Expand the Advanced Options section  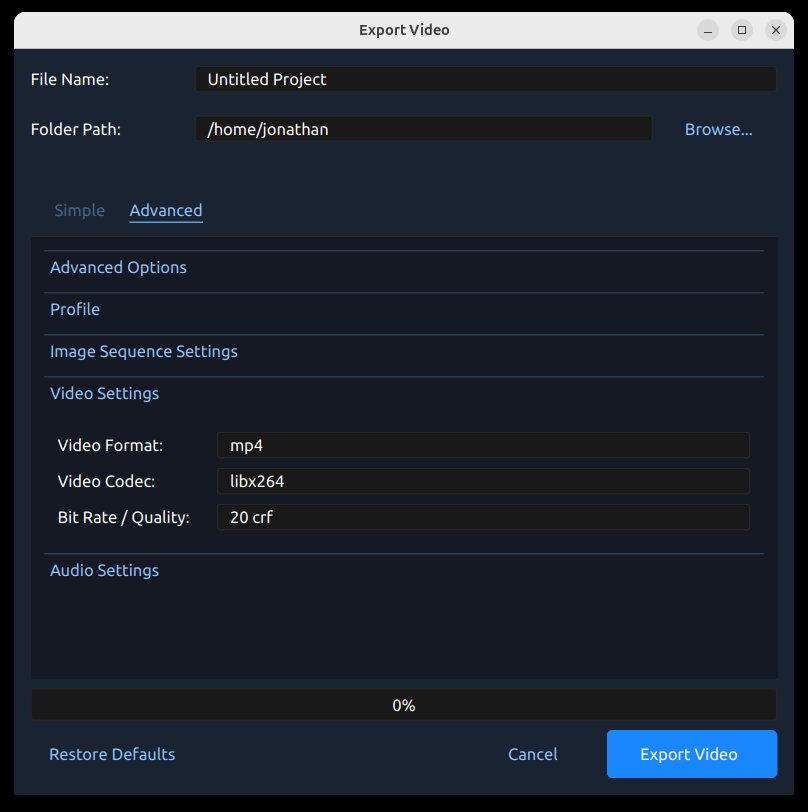(118, 267)
